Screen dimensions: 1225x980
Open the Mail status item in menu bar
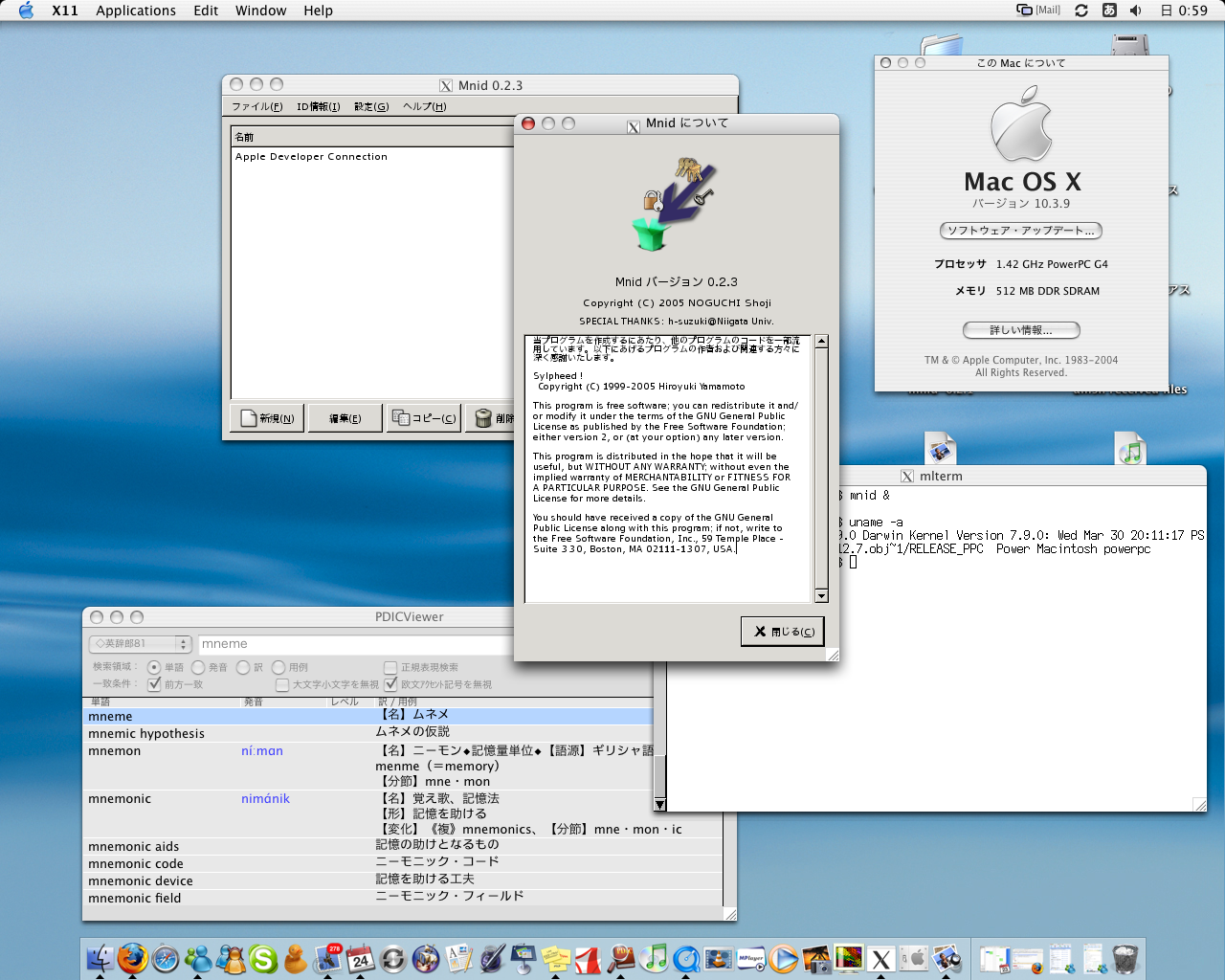(1038, 11)
